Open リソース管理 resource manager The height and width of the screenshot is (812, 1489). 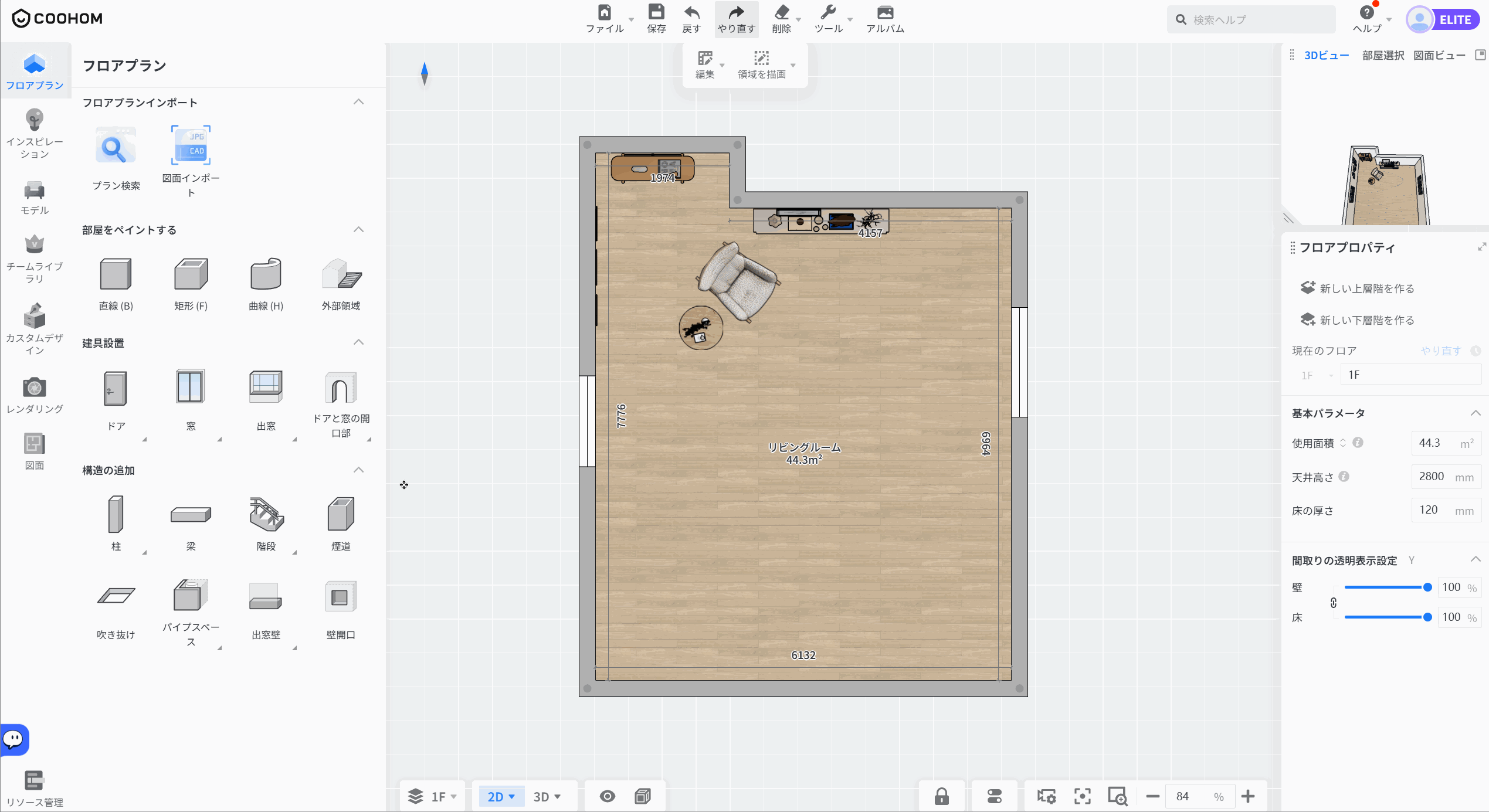click(x=35, y=788)
